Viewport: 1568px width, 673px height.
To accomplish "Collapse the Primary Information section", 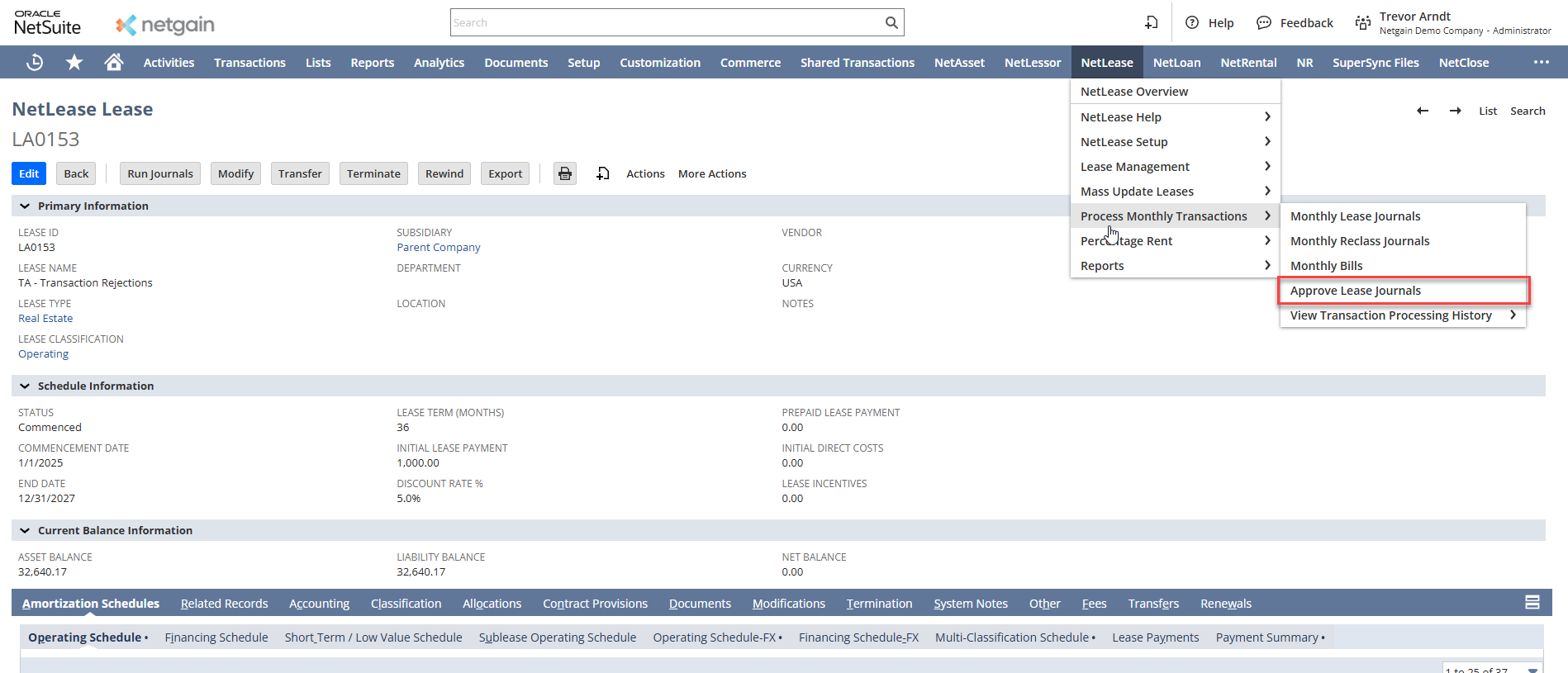I will [x=25, y=206].
